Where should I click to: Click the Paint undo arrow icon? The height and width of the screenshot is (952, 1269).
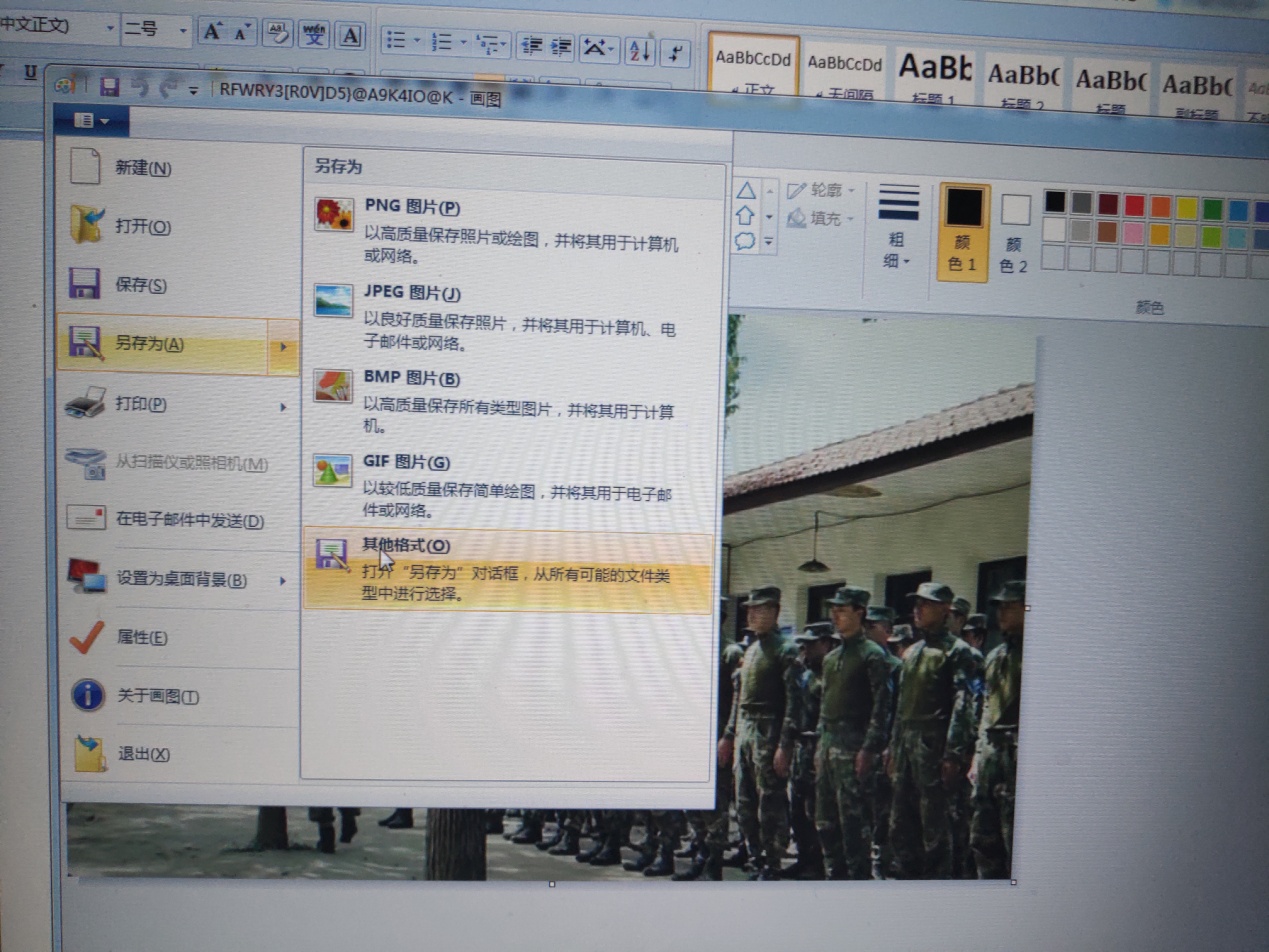click(139, 88)
